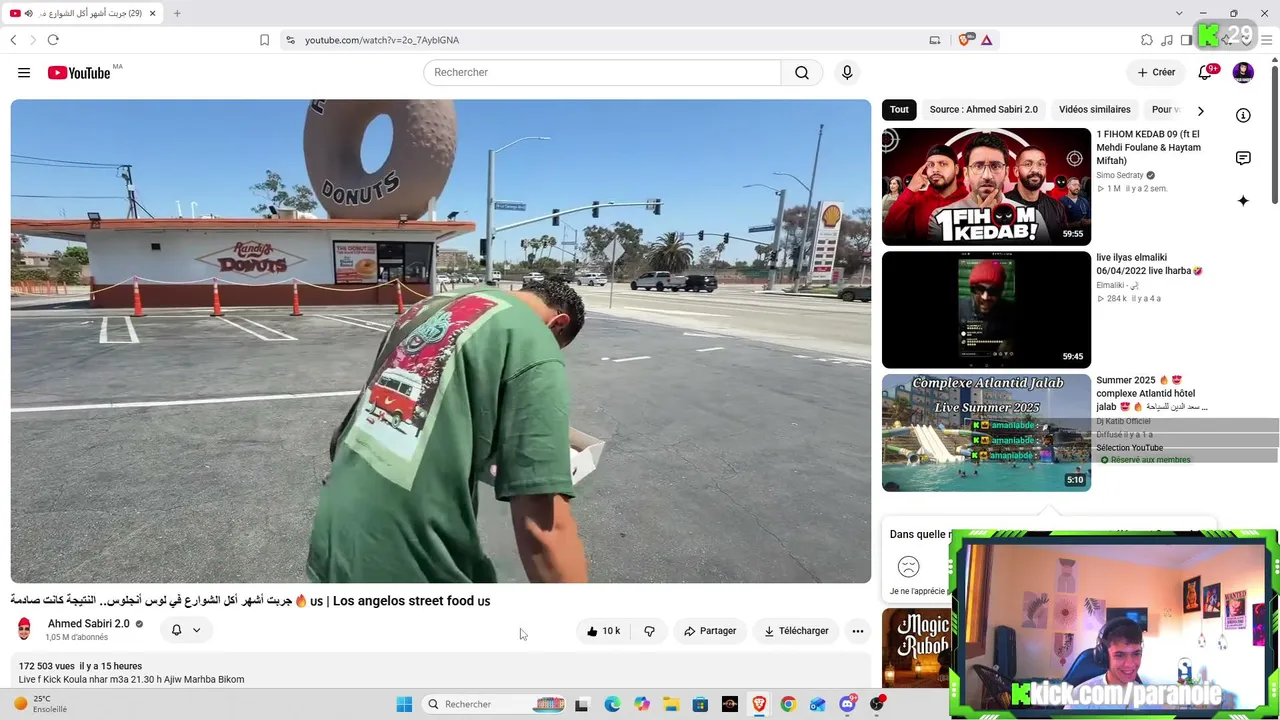Screen dimensions: 1280x720
Task: Open '1 FIHOM KEDAB 09' video title
Action: (1148, 147)
